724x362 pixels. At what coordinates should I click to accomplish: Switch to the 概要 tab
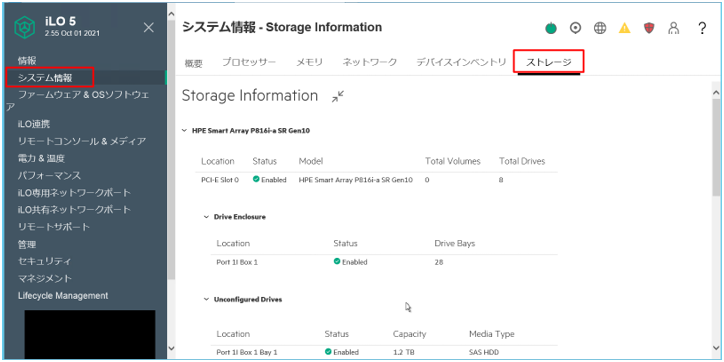point(193,64)
